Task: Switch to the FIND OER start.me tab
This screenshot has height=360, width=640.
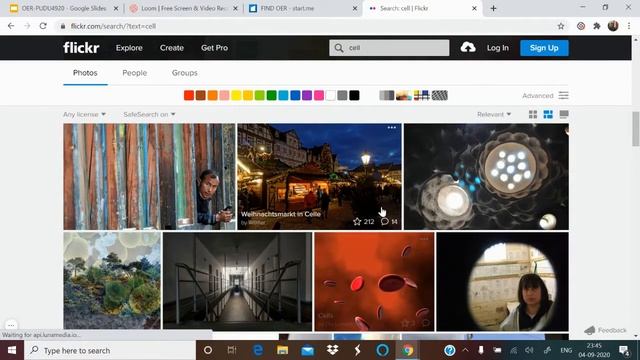Action: pos(303,8)
